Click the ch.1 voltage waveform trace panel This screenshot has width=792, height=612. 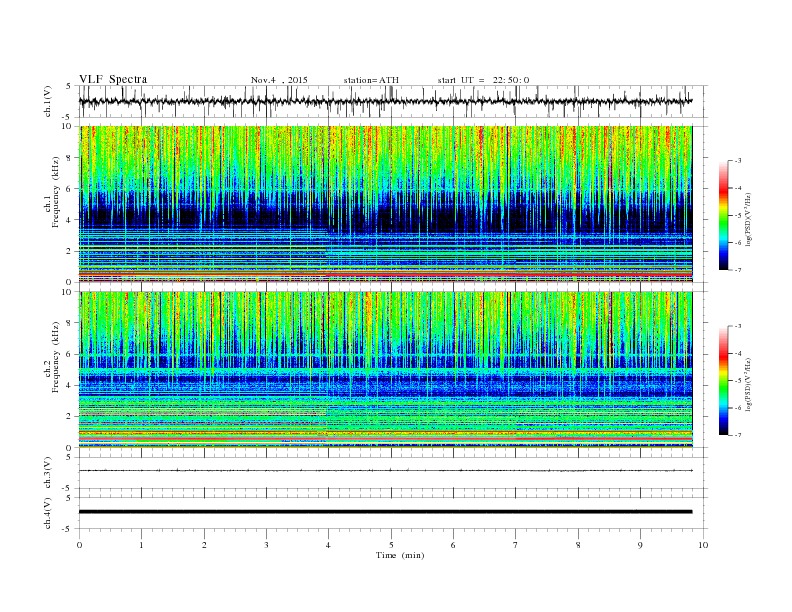click(393, 101)
